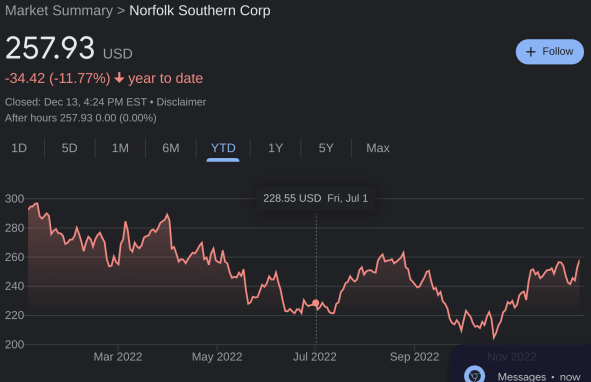
Task: Follow Norfolk Southern Corp stock
Action: [550, 52]
